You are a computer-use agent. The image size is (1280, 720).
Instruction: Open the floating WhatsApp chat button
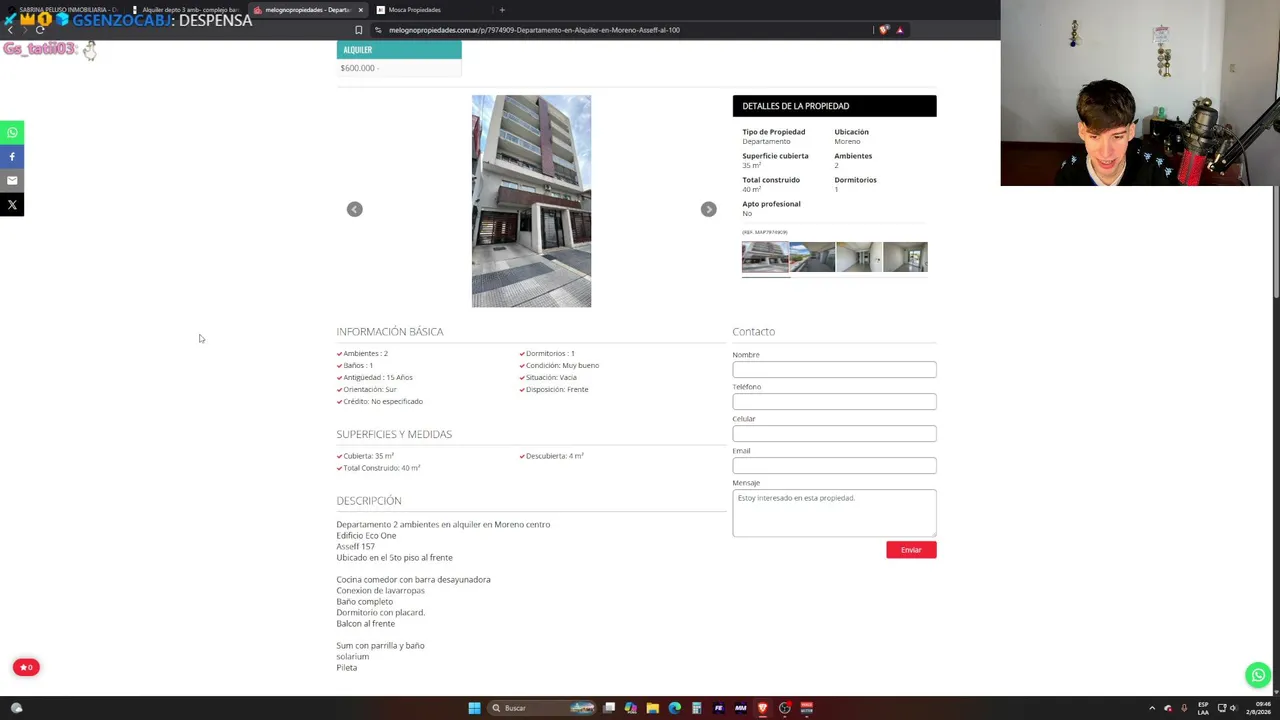pyautogui.click(x=1258, y=675)
